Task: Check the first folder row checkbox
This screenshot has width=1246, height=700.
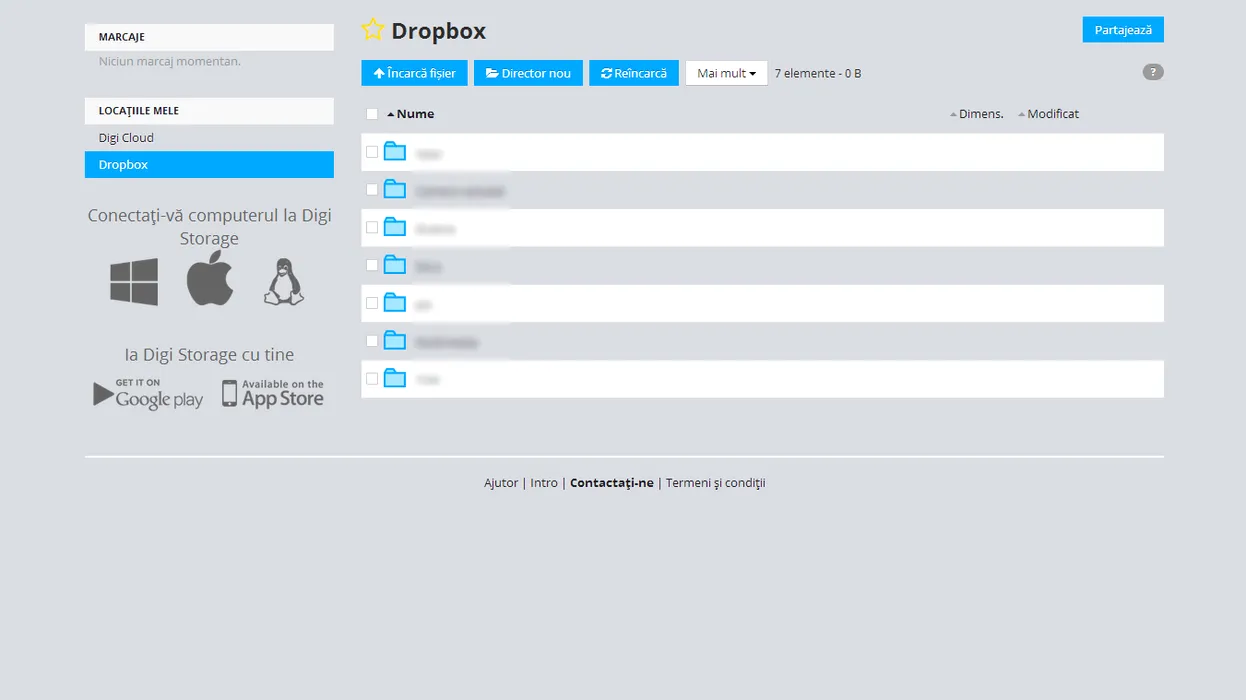Action: pyautogui.click(x=372, y=152)
